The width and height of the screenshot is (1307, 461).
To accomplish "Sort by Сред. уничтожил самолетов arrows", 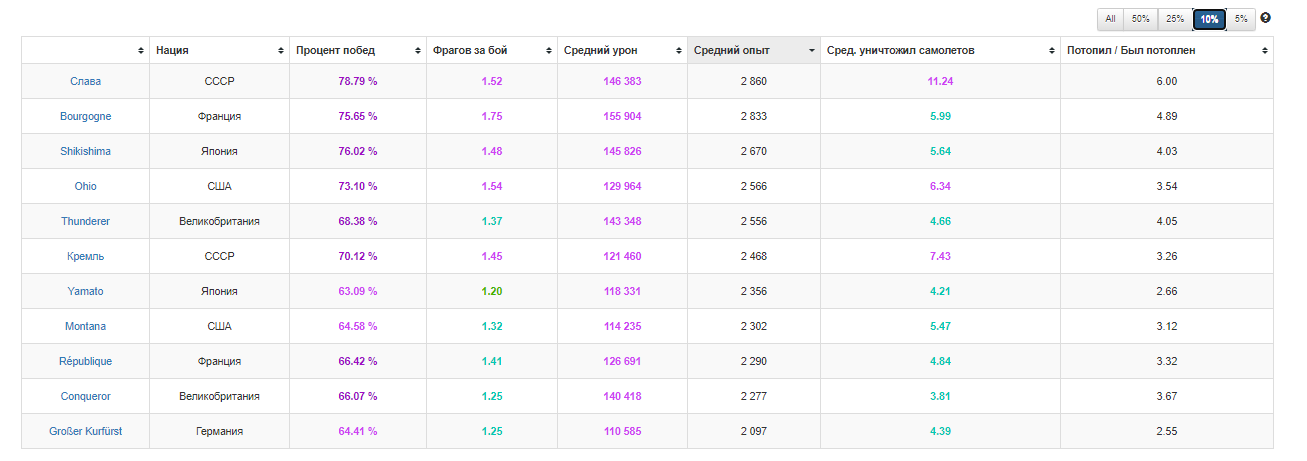I will (x=1052, y=50).
